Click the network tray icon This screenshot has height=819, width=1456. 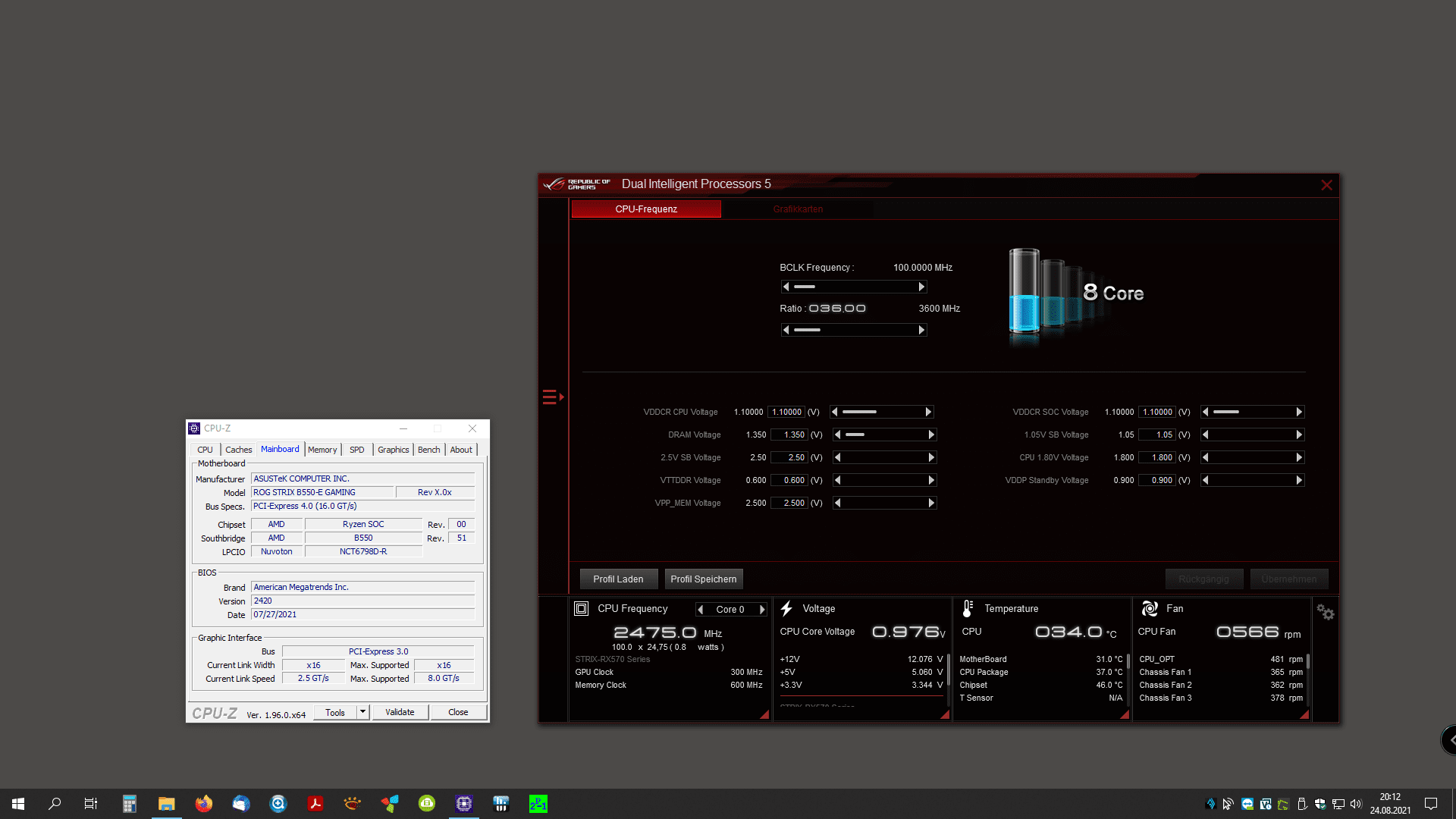pyautogui.click(x=1338, y=804)
